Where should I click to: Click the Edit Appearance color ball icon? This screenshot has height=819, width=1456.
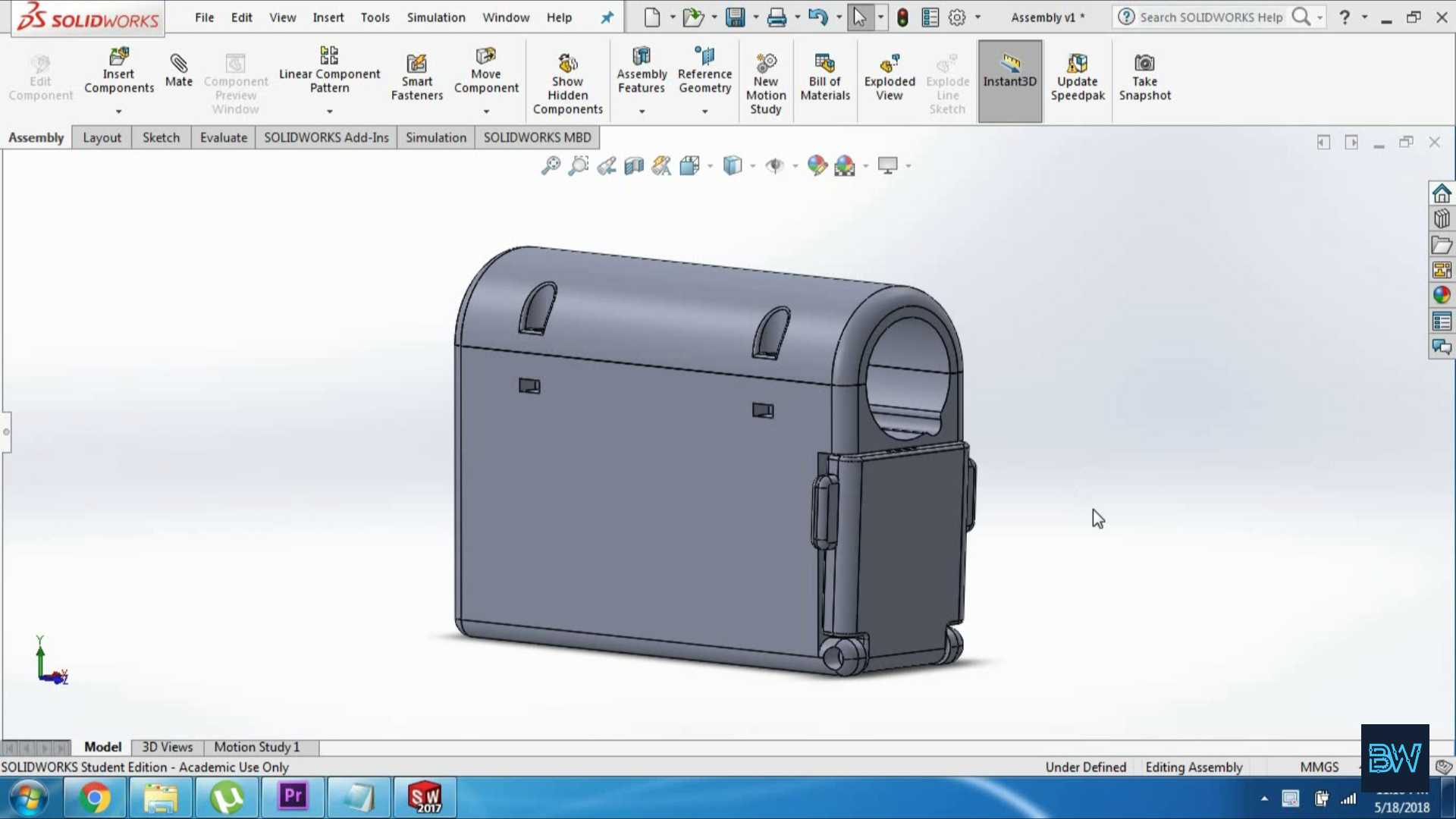point(817,165)
